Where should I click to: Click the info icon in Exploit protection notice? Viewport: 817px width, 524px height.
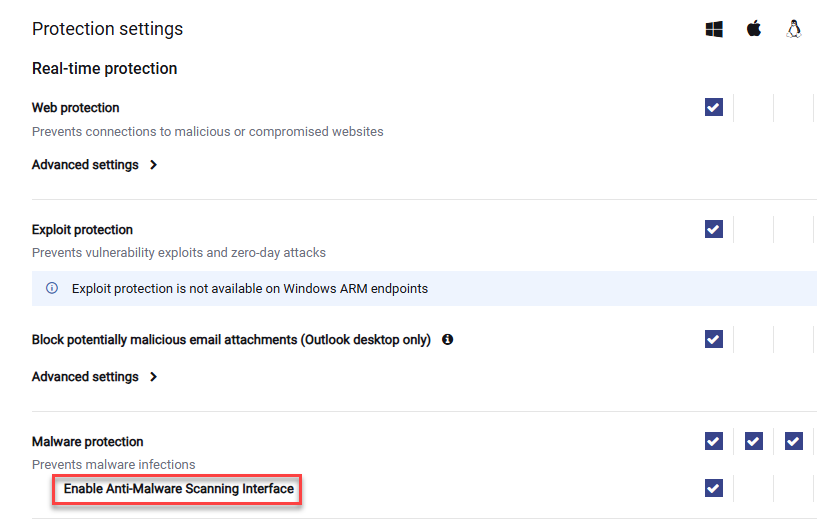pyautogui.click(x=52, y=288)
